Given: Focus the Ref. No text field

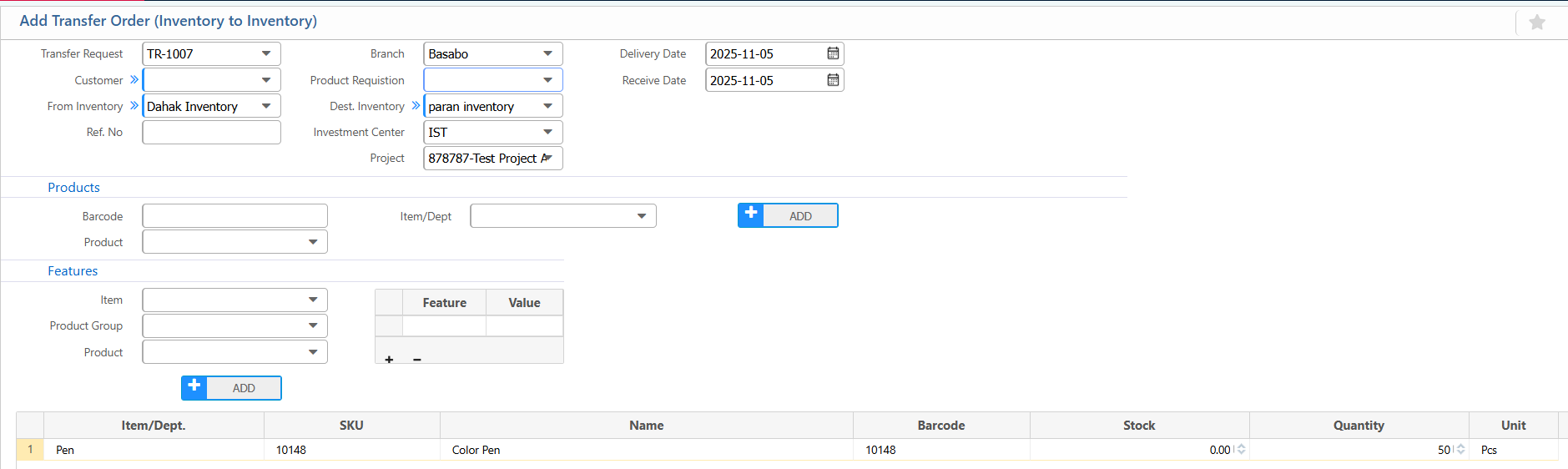Looking at the screenshot, I should (x=211, y=132).
